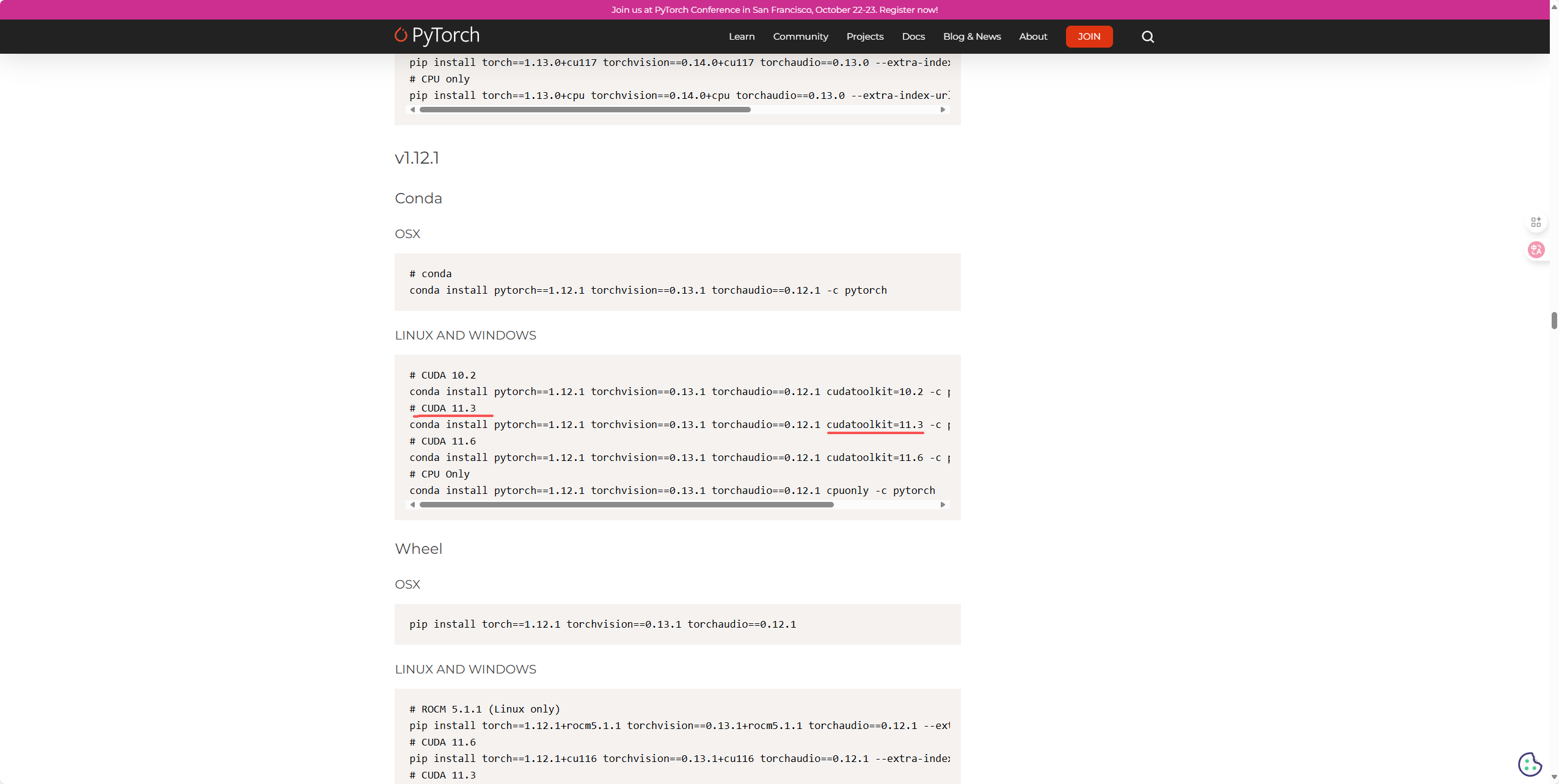
Task: Click the pink translate extension icon
Action: point(1536,249)
